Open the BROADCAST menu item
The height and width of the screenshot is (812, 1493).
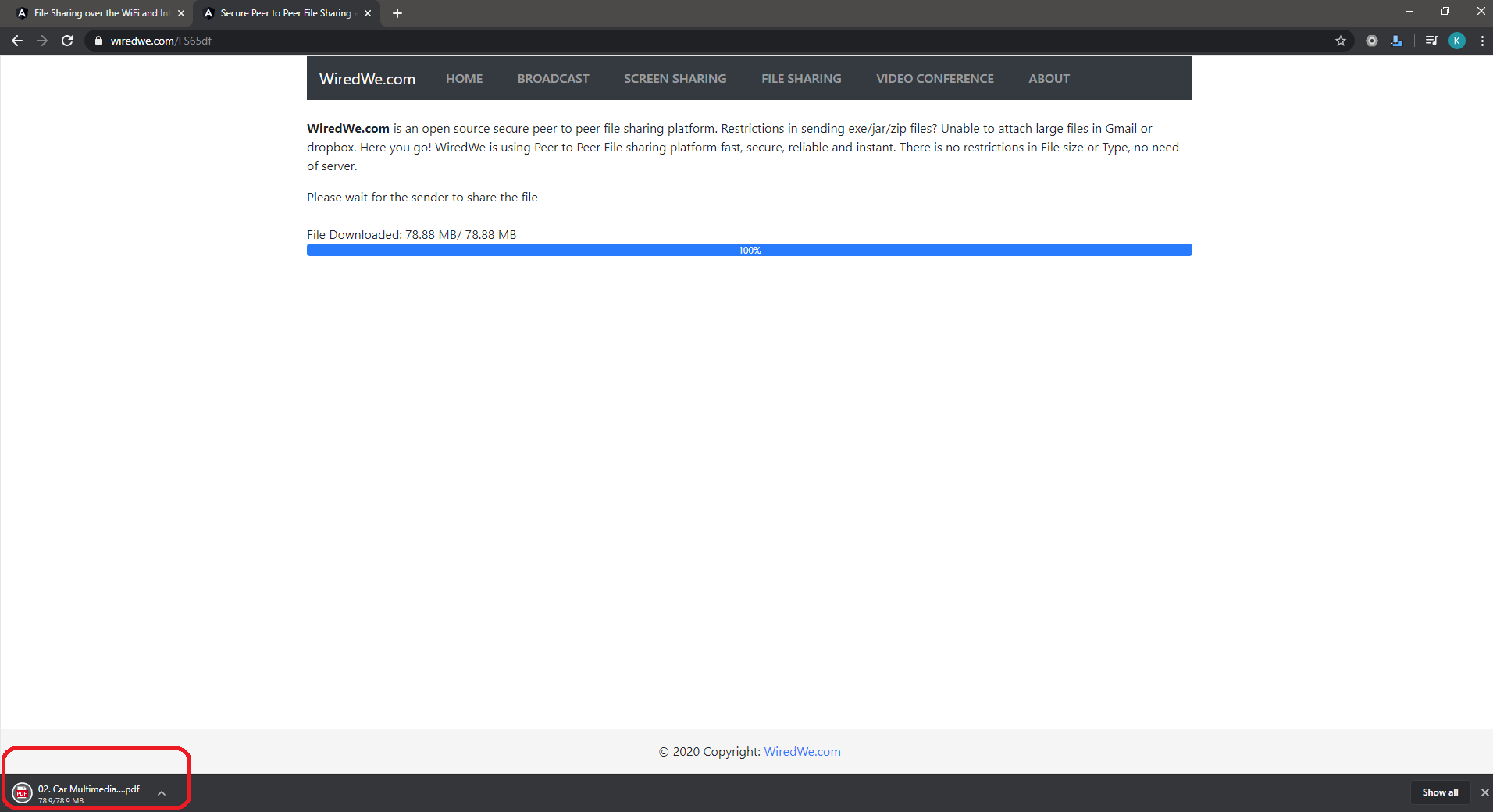[553, 79]
